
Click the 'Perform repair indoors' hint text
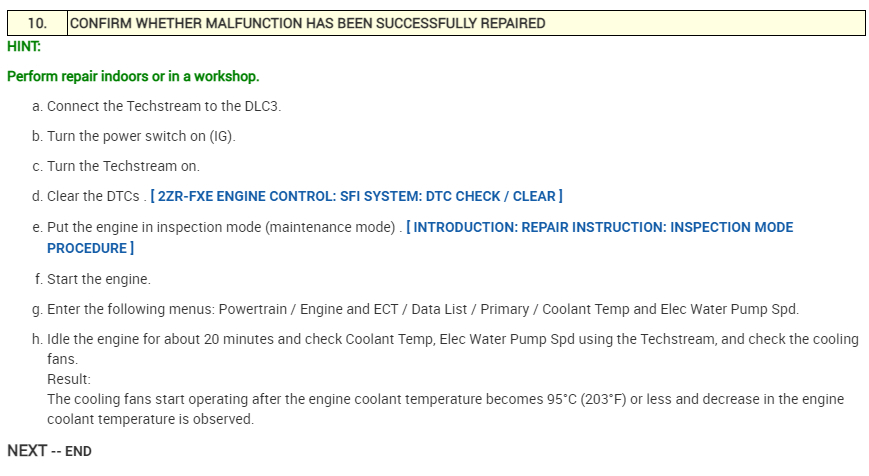pos(133,76)
